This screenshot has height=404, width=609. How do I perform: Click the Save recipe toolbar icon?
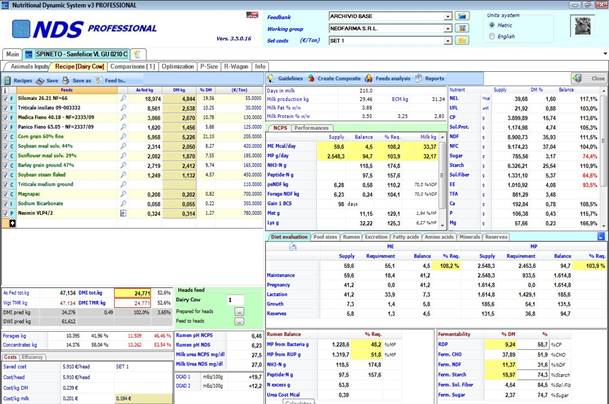40,81
